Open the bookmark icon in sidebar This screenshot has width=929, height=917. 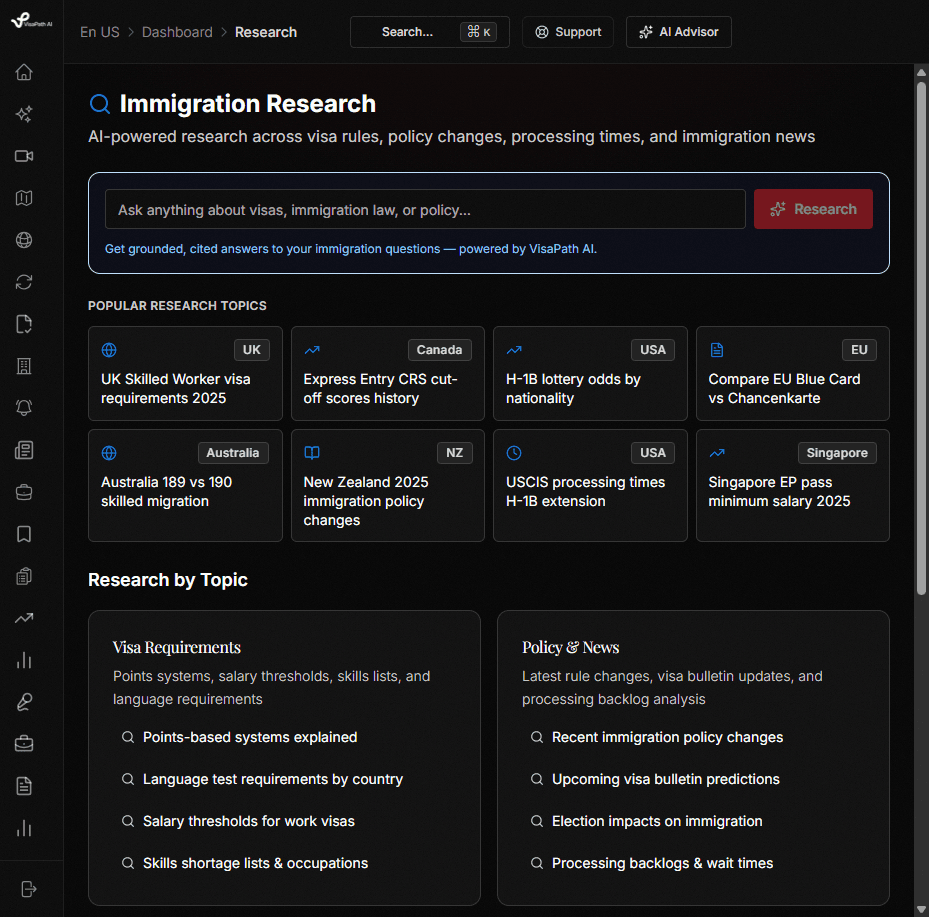pyautogui.click(x=24, y=534)
